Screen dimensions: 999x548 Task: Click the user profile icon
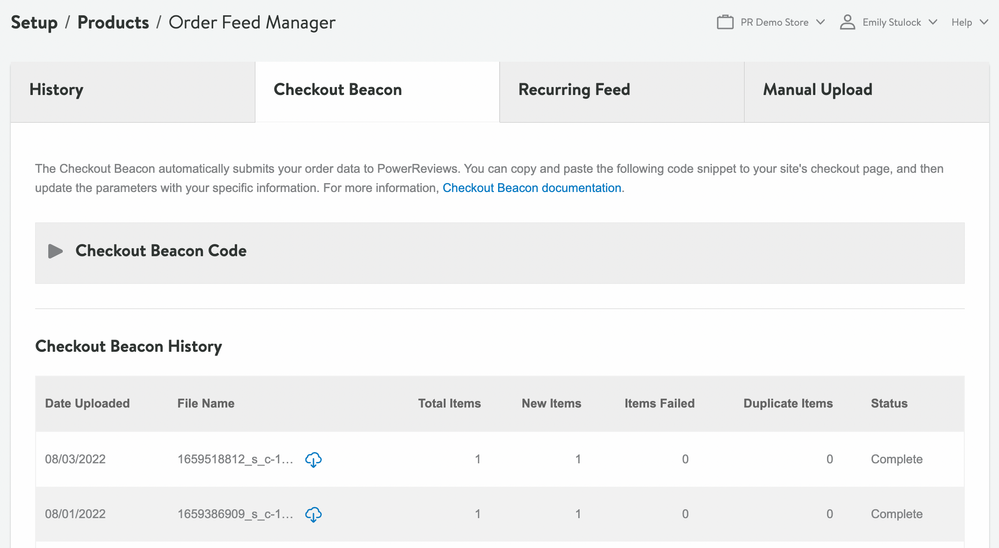[847, 22]
